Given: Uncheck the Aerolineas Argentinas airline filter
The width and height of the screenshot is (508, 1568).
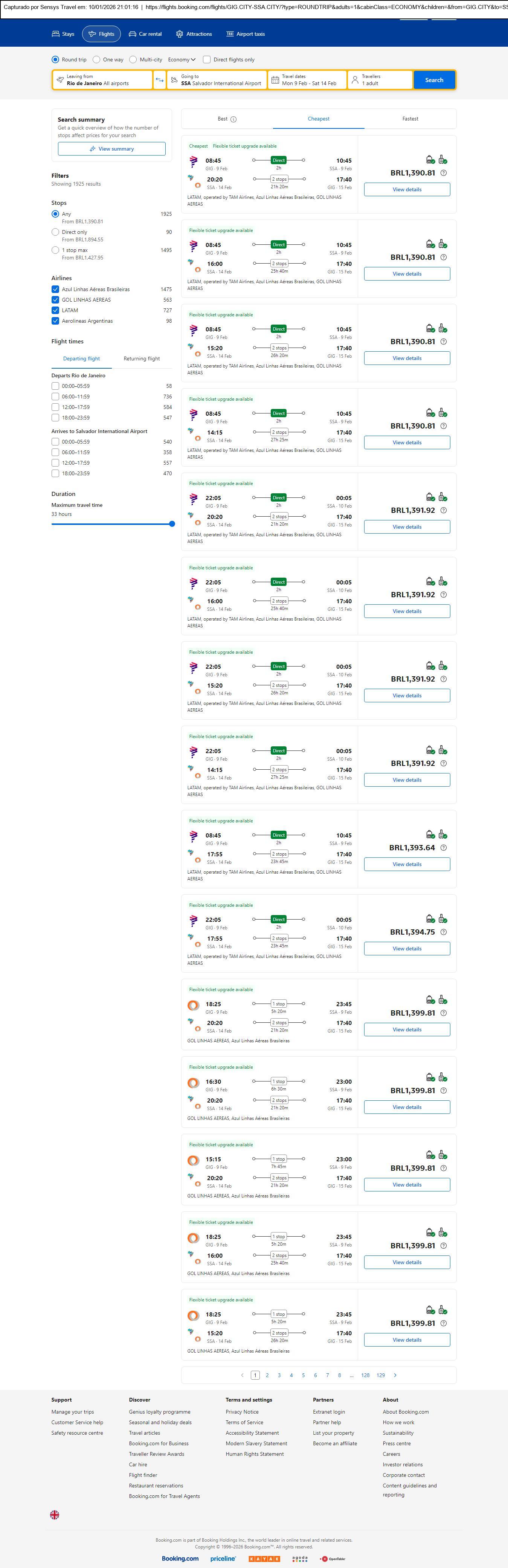Looking at the screenshot, I should pos(55,321).
